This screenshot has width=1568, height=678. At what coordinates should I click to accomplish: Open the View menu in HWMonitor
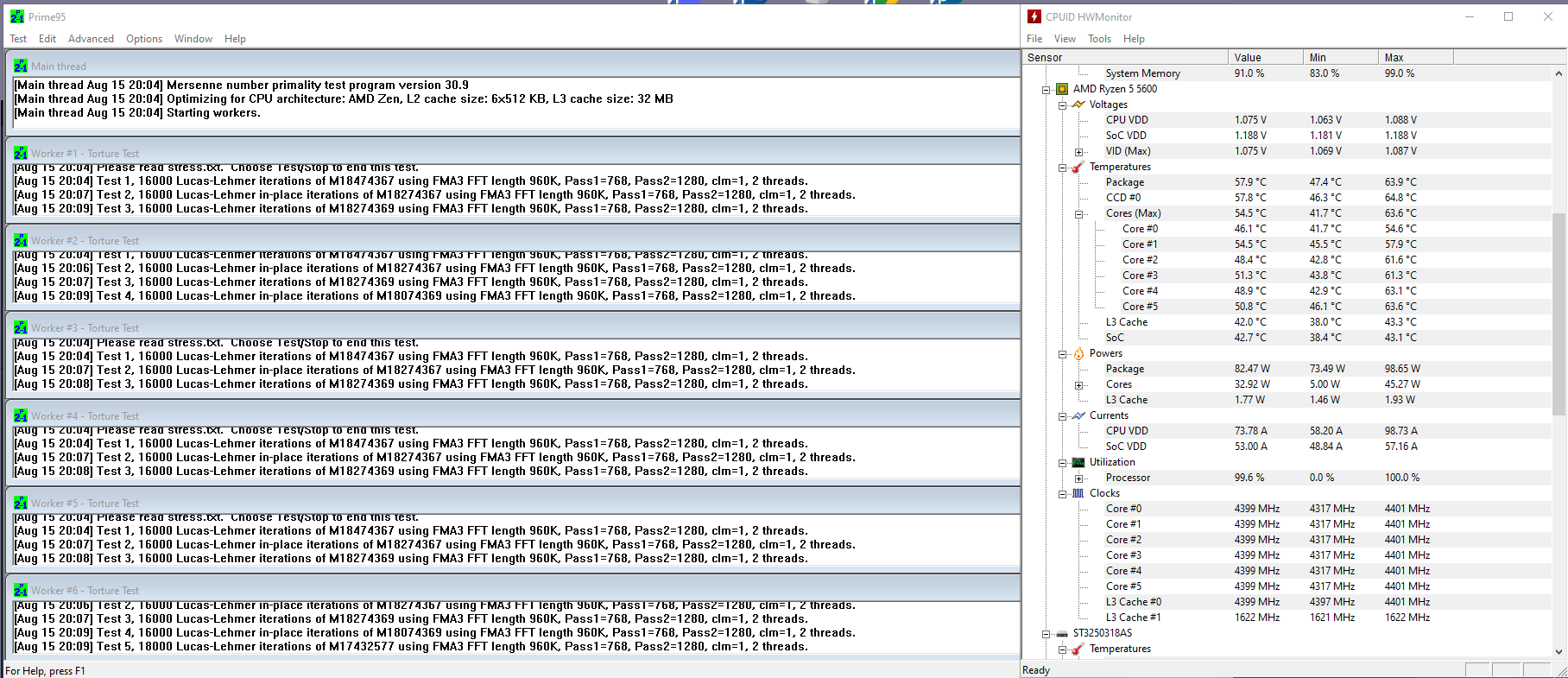(1065, 39)
